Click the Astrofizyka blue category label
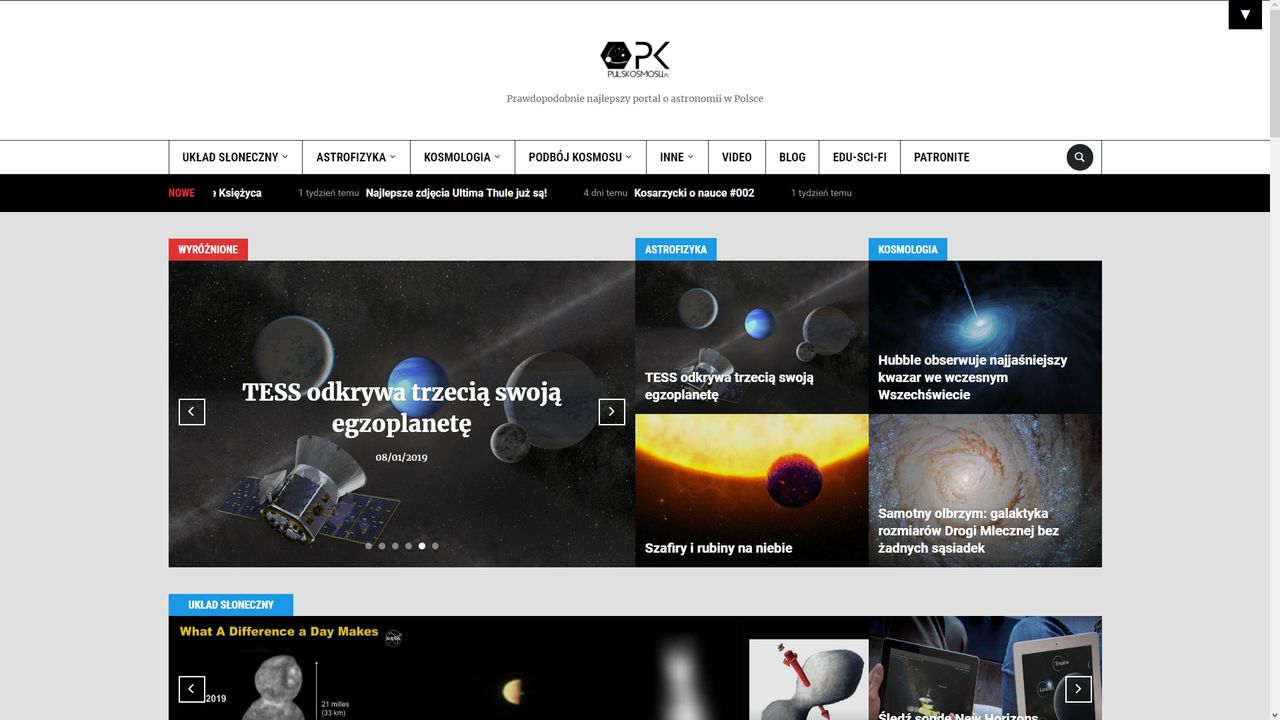 click(676, 250)
